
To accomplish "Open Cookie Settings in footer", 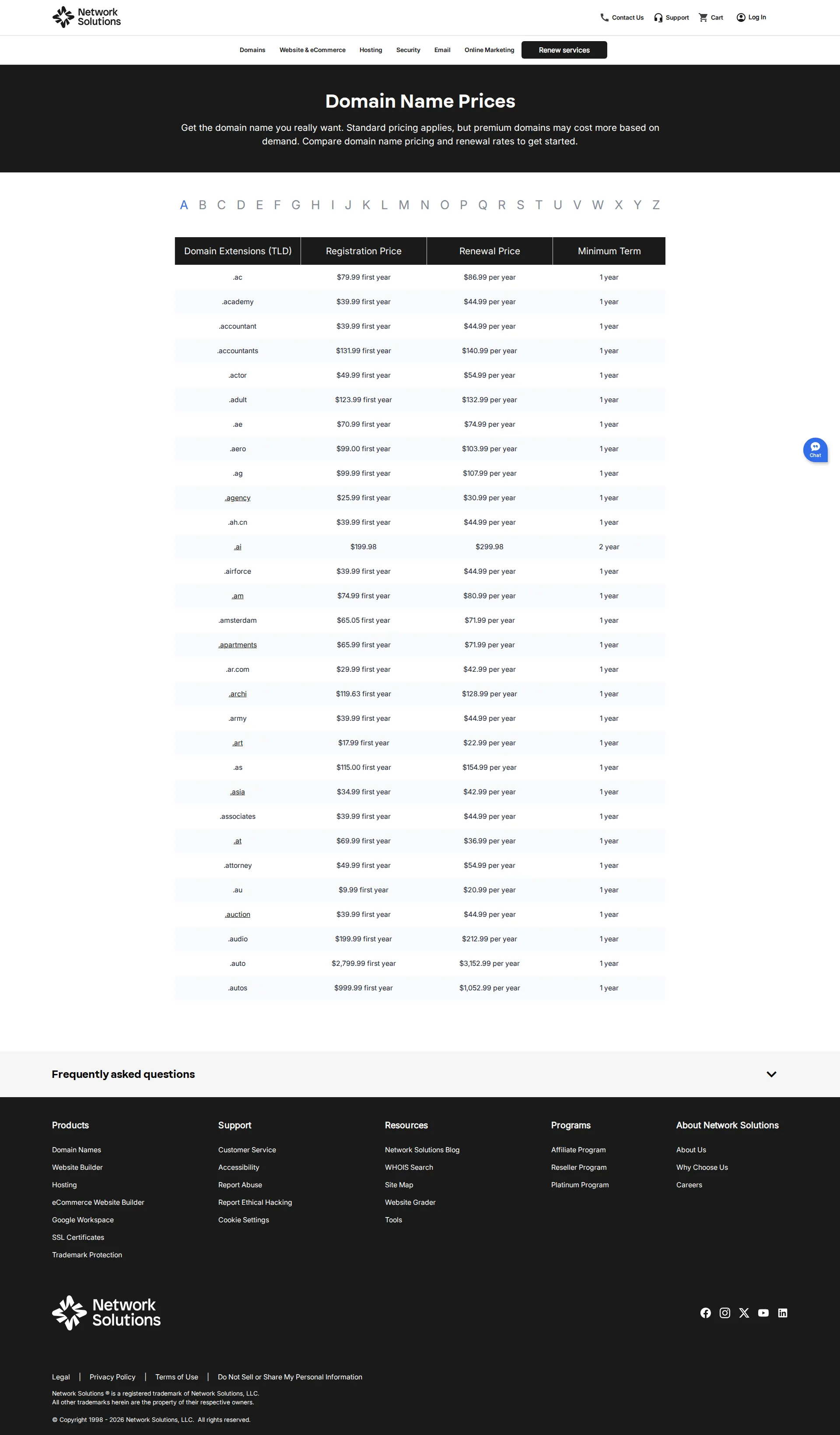I will click(243, 1220).
